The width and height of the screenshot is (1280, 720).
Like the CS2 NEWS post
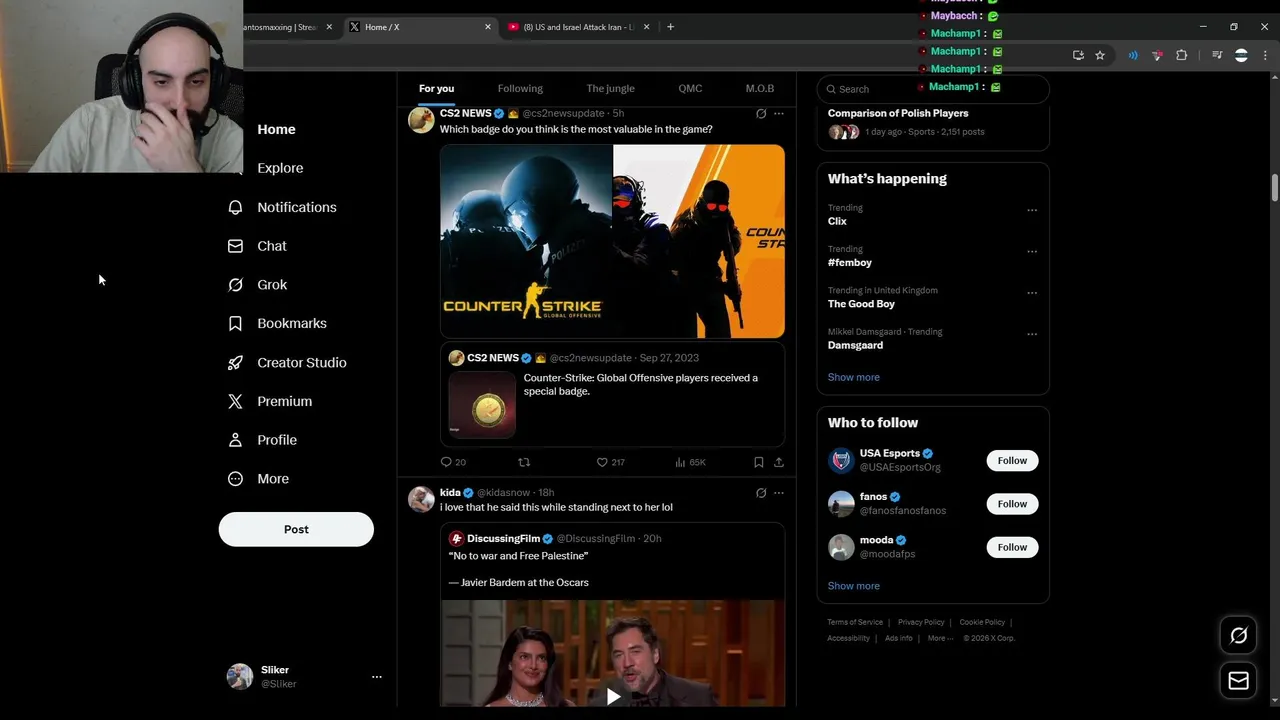pyautogui.click(x=602, y=462)
